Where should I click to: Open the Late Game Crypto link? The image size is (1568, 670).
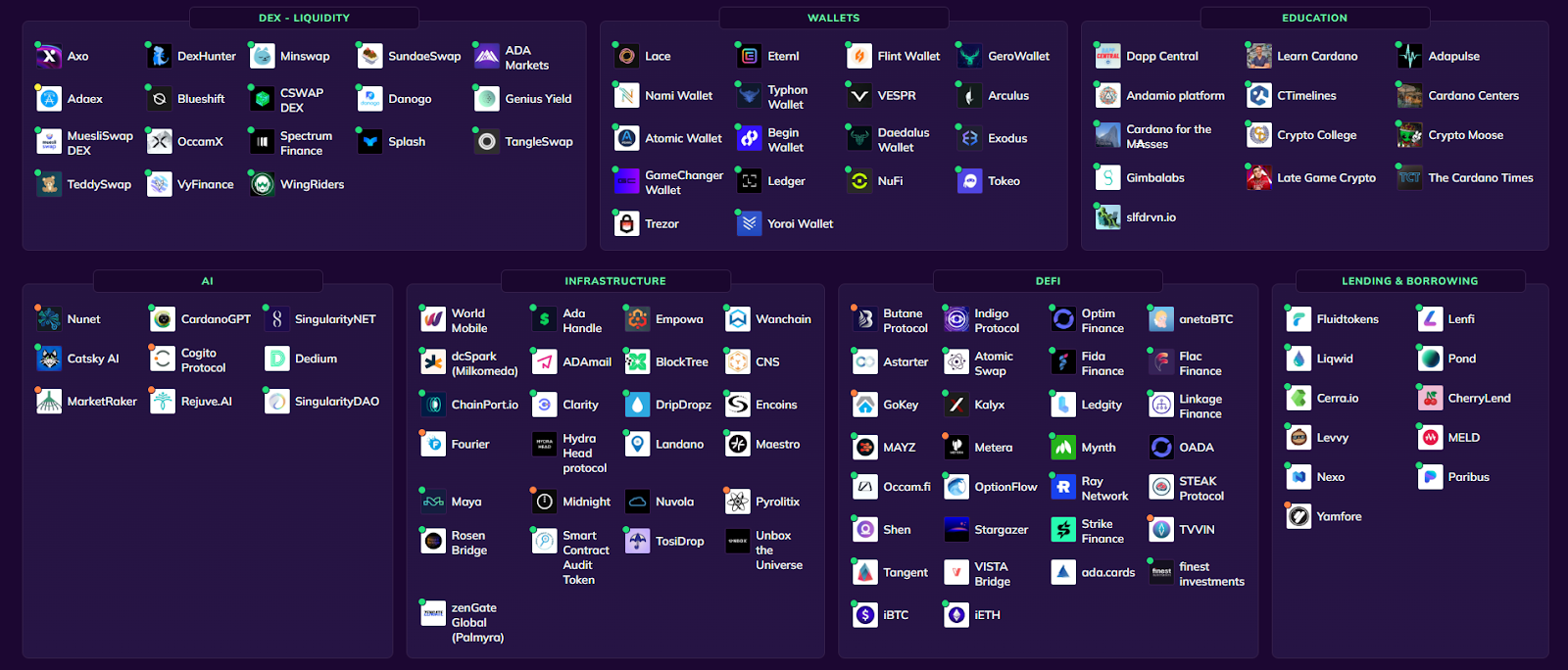1326,178
